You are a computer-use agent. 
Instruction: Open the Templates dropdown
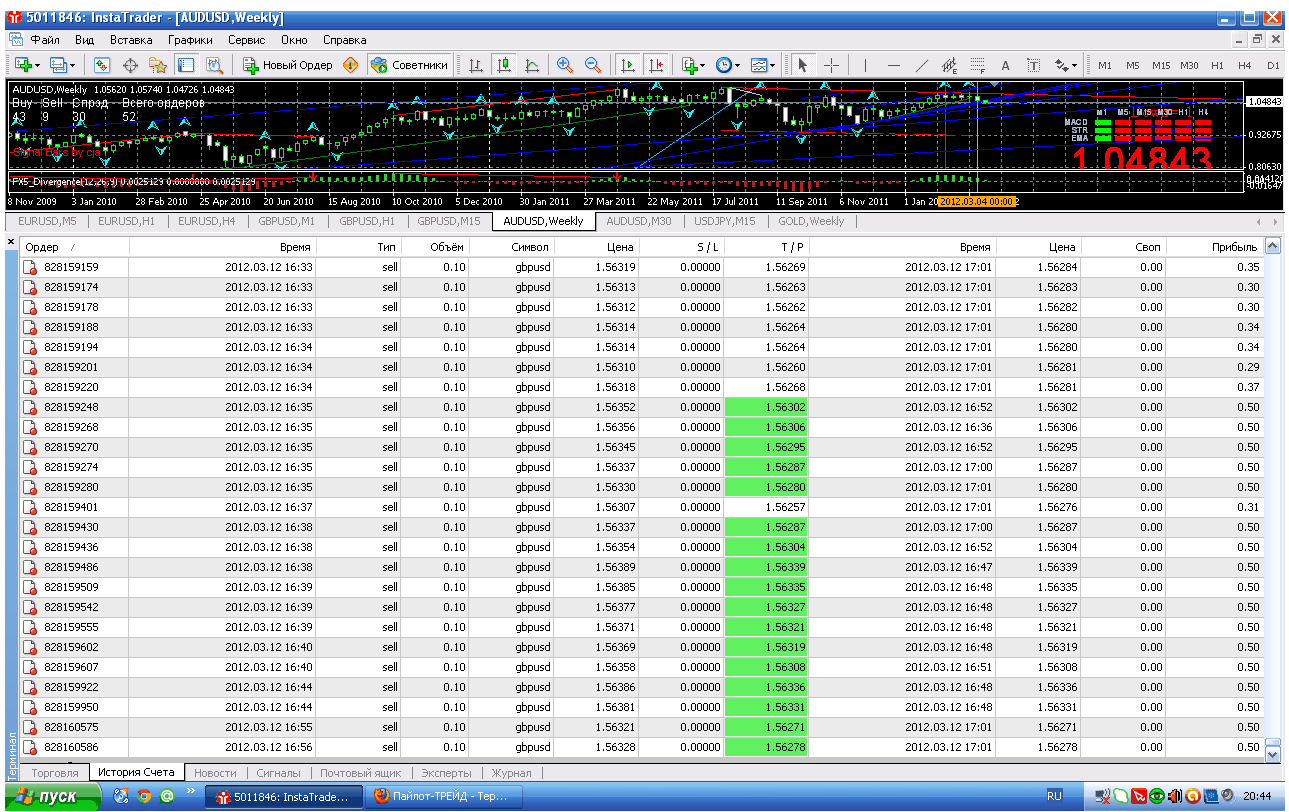(x=763, y=65)
